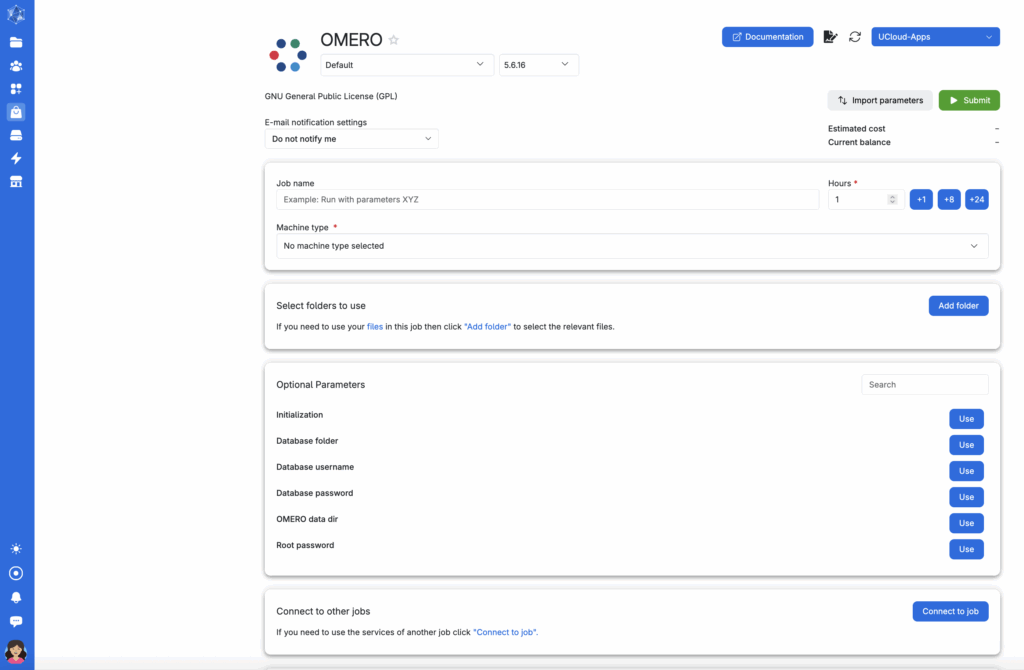
Task: Open the chat bubble support icon
Action: coord(16,622)
